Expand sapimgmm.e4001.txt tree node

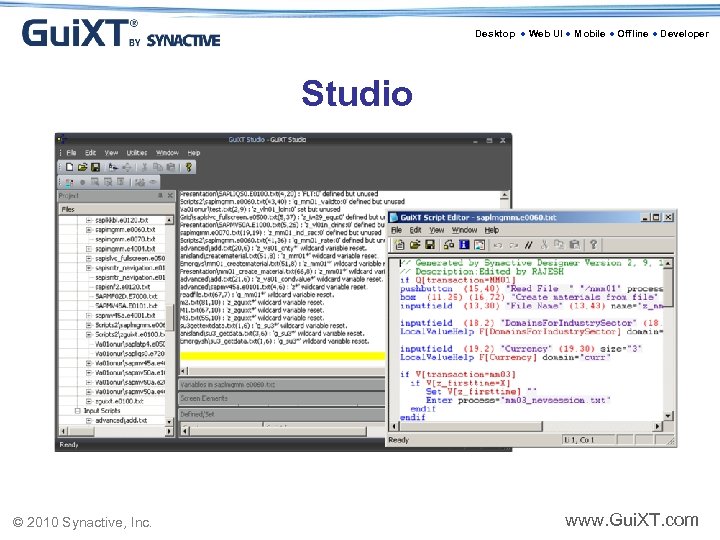[x=89, y=249]
